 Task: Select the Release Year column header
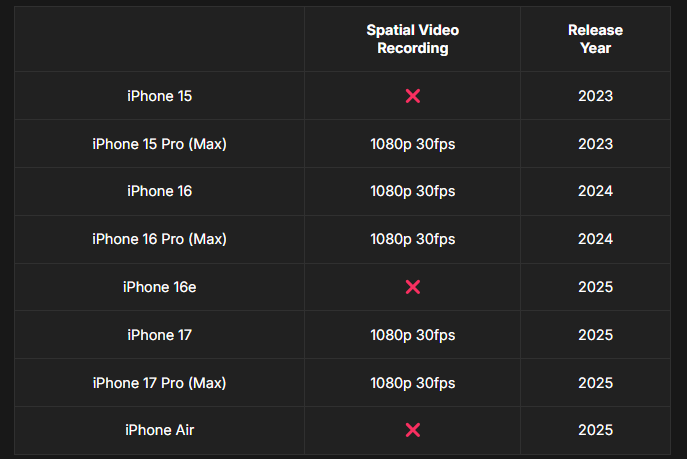coord(595,39)
